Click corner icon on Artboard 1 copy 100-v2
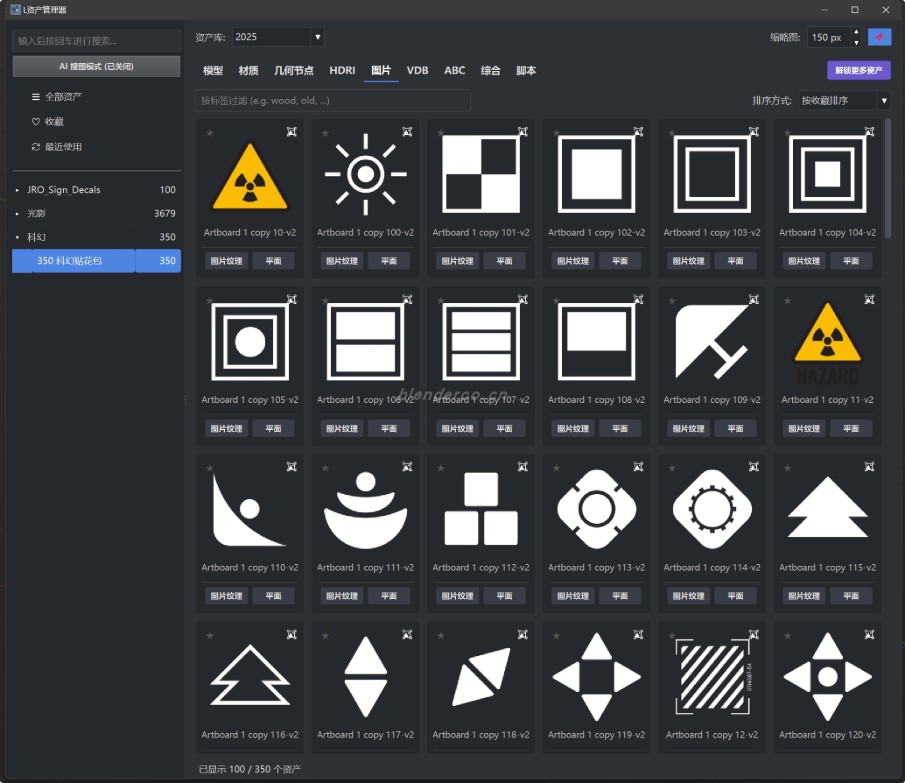This screenshot has height=783, width=905. click(407, 132)
